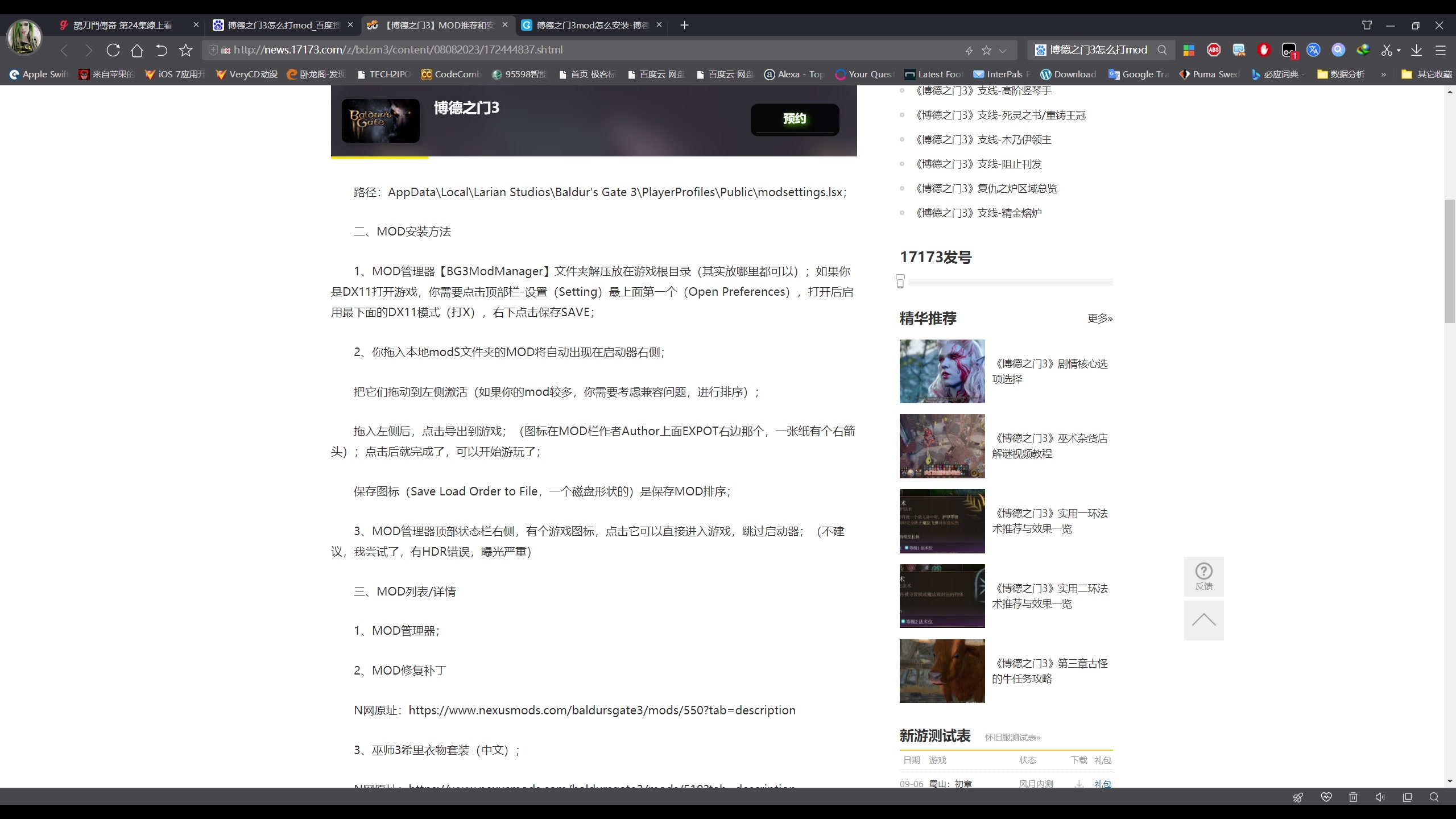
Task: Click the 反馈 feedback button
Action: (x=1203, y=577)
